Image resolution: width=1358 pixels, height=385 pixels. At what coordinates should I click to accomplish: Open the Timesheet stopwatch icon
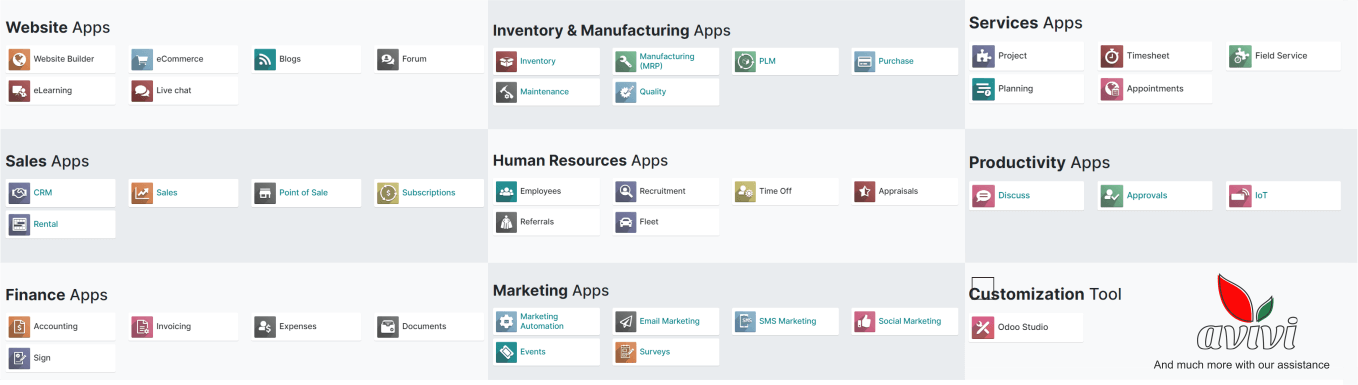click(1112, 57)
